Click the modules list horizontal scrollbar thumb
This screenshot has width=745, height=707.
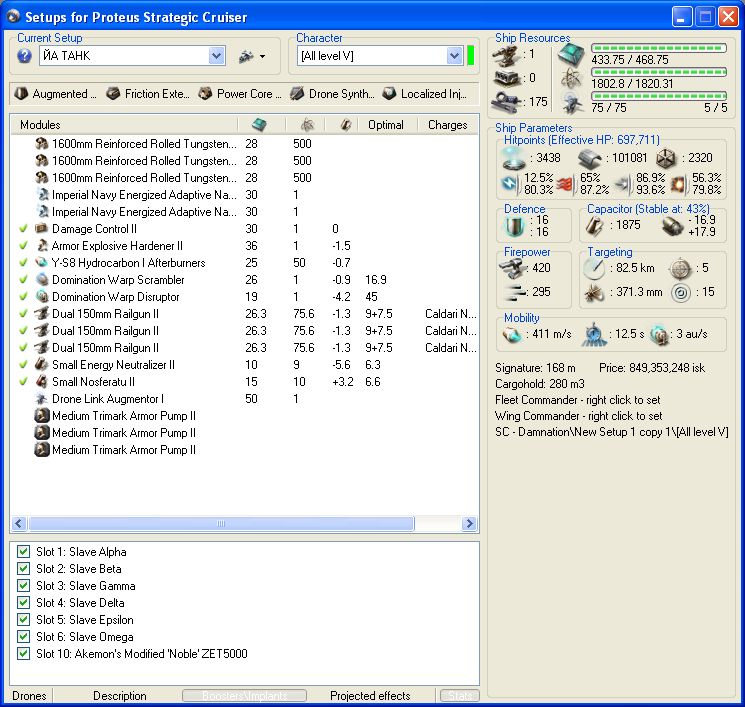221,524
